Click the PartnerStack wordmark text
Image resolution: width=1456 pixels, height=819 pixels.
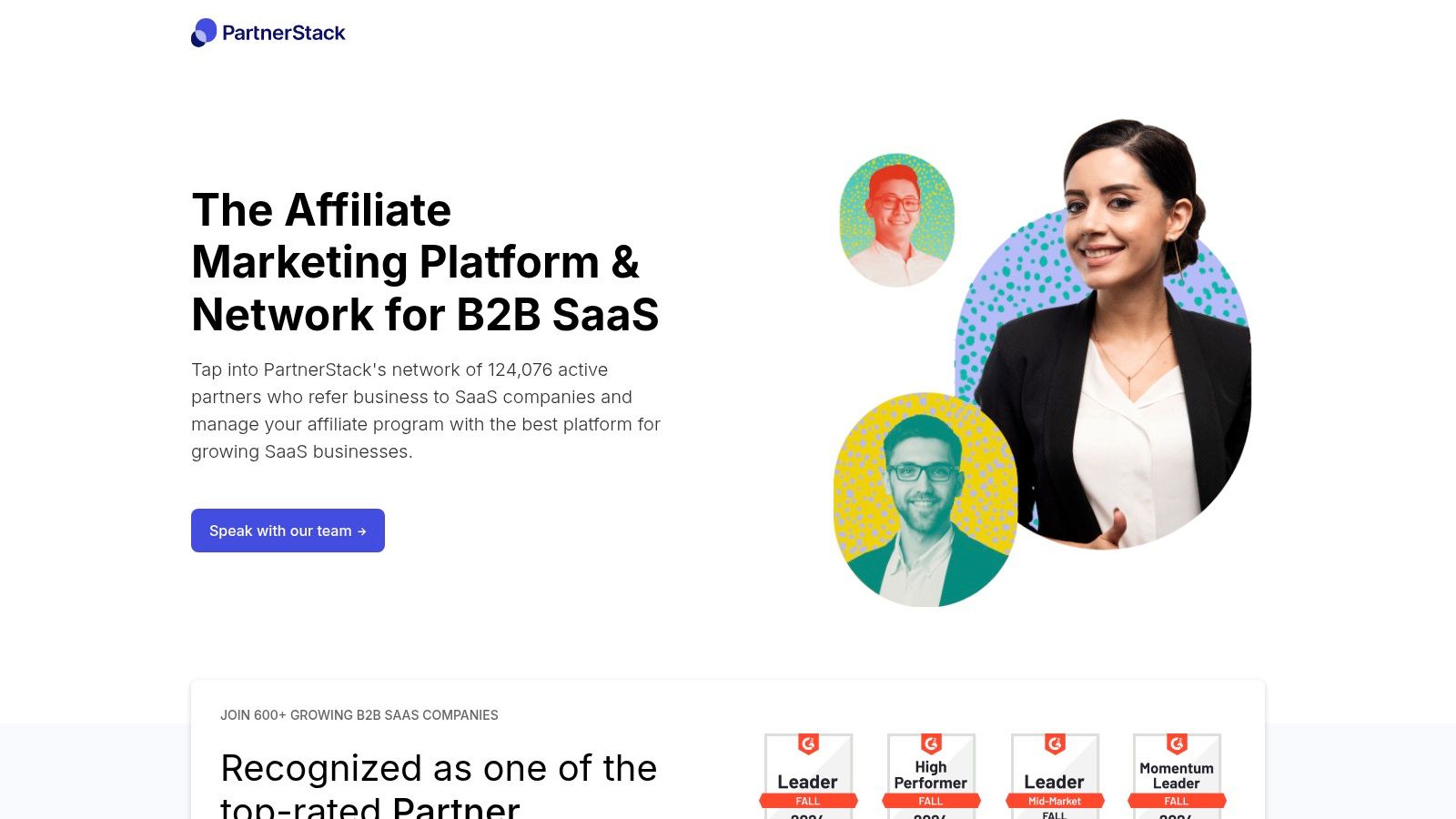coord(283,33)
